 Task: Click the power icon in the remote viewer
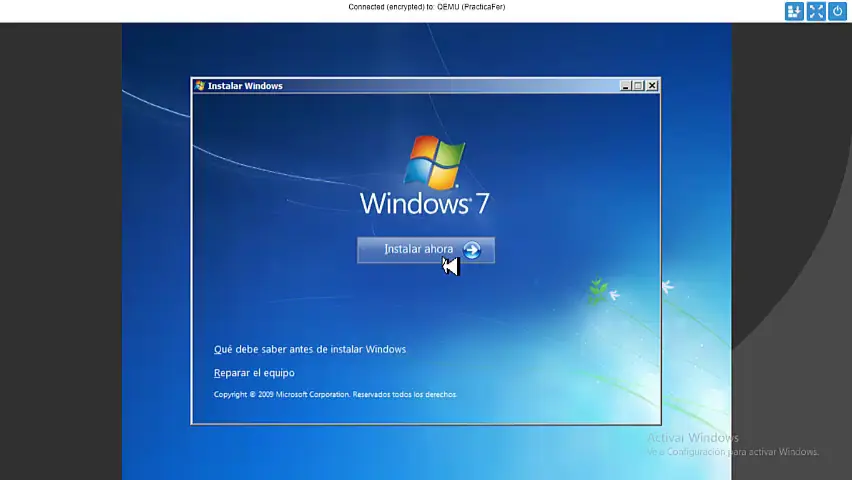(x=837, y=11)
